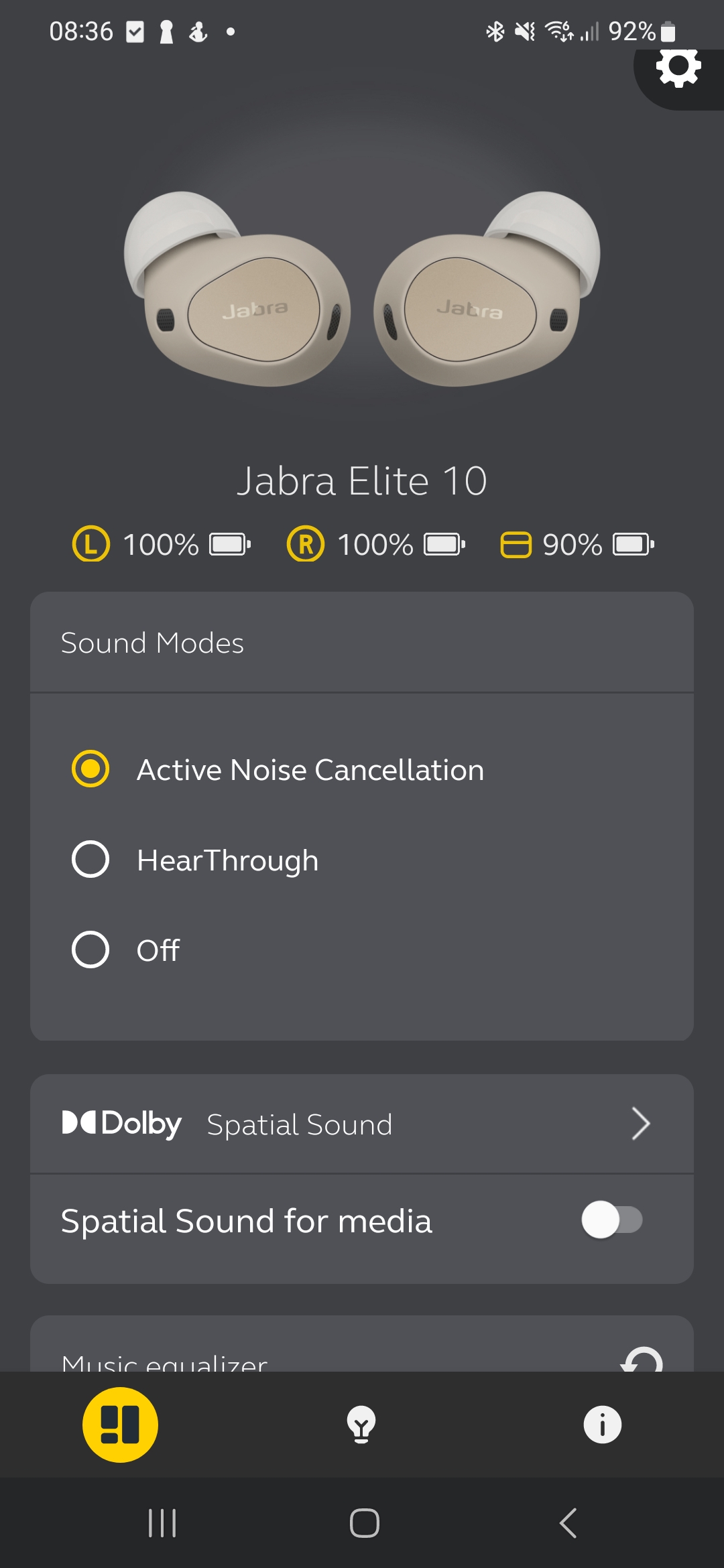724x1568 pixels.
Task: Tap the left earbud L battery icon
Action: [x=91, y=544]
